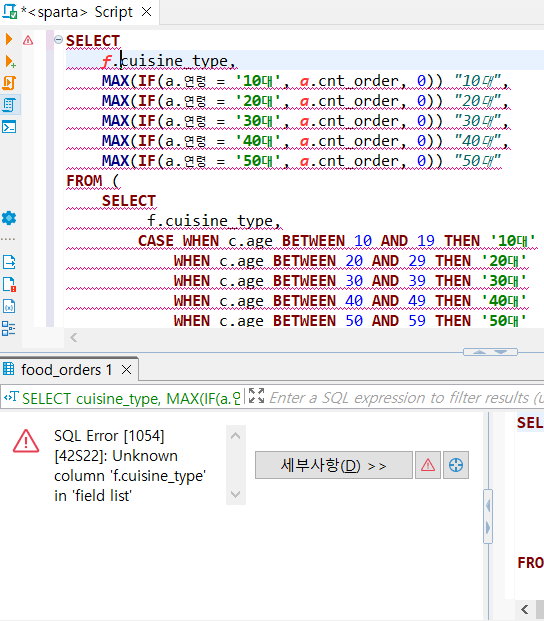Open the blue gear settings icon
The image size is (544, 621).
coord(9,218)
